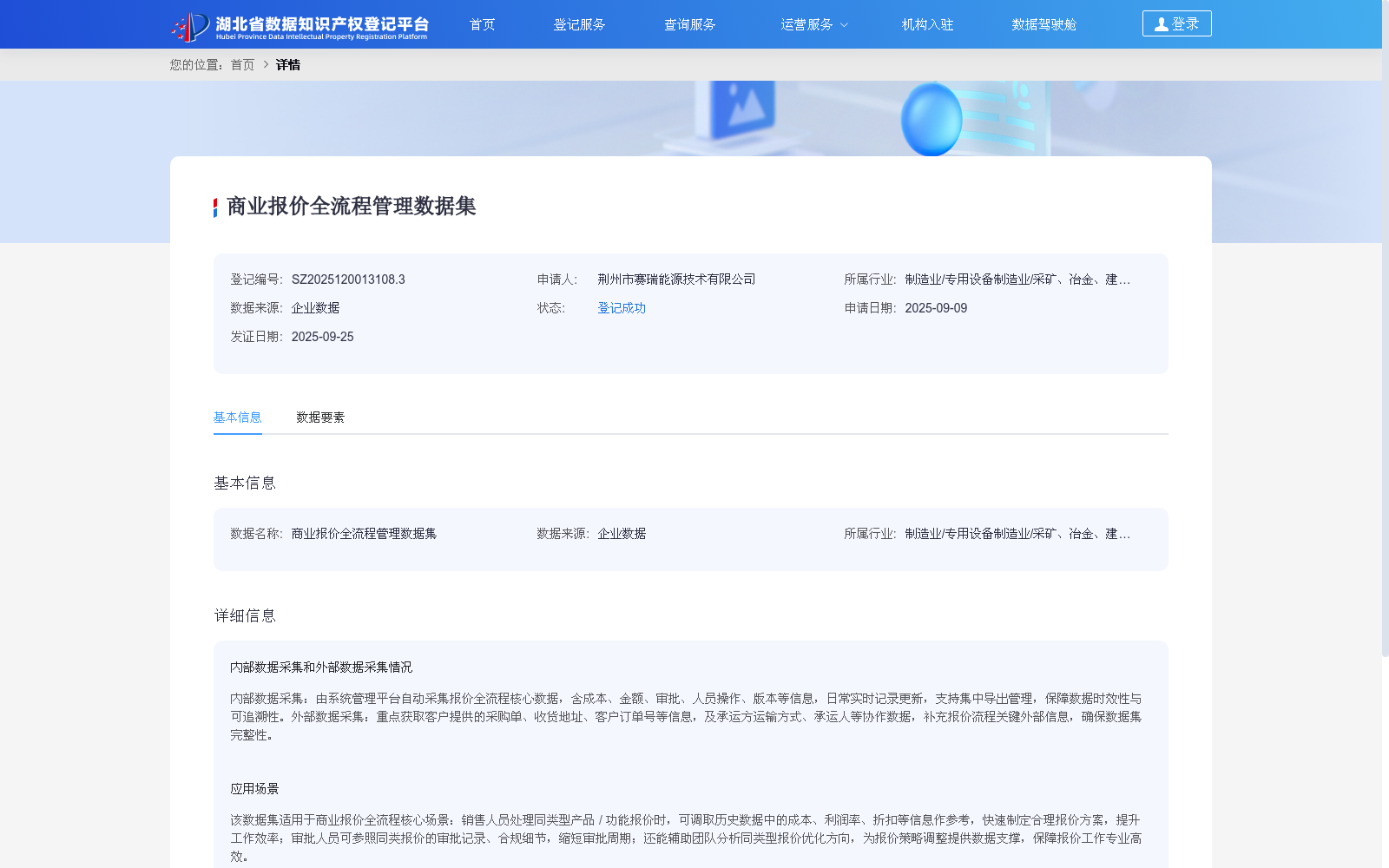Screen dimensions: 1389x868
Task: Click the 基本信息 section heading
Action: [x=245, y=483]
